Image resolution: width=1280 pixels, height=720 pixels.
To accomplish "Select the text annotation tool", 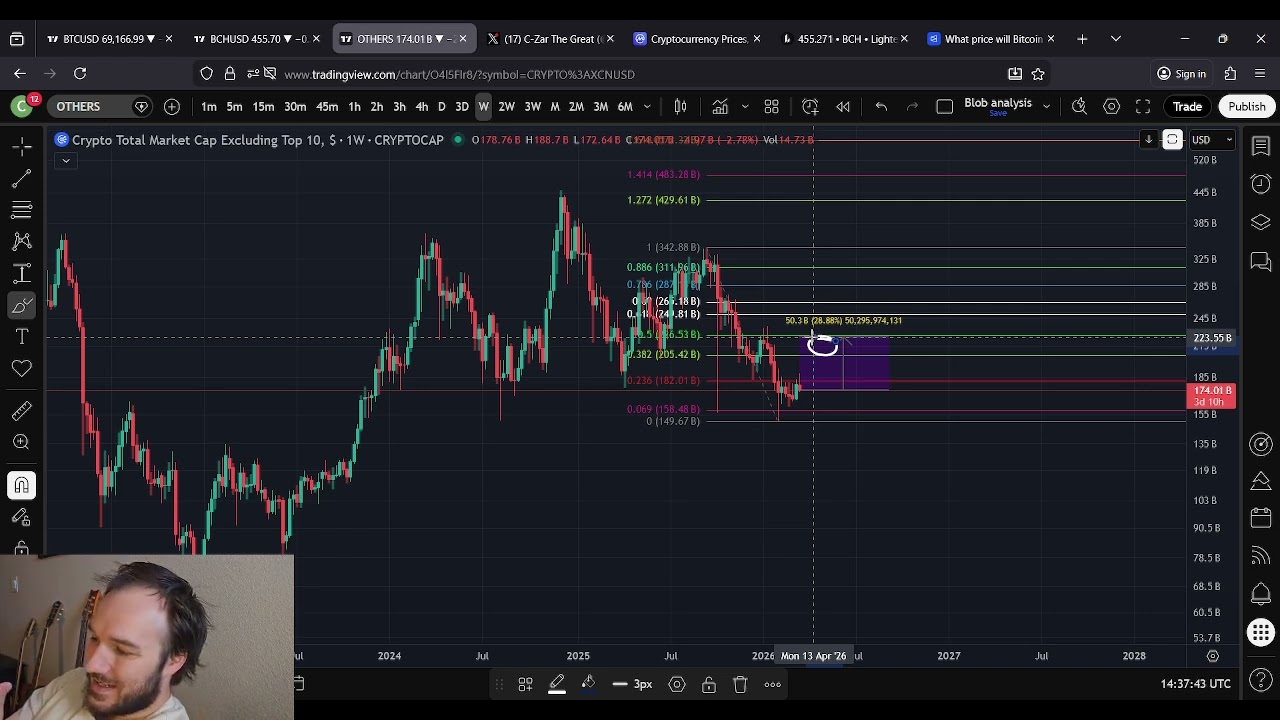I will [x=21, y=337].
